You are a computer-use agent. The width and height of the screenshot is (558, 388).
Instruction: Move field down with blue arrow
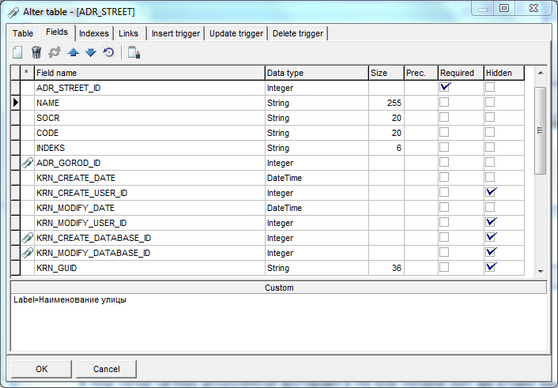click(91, 53)
